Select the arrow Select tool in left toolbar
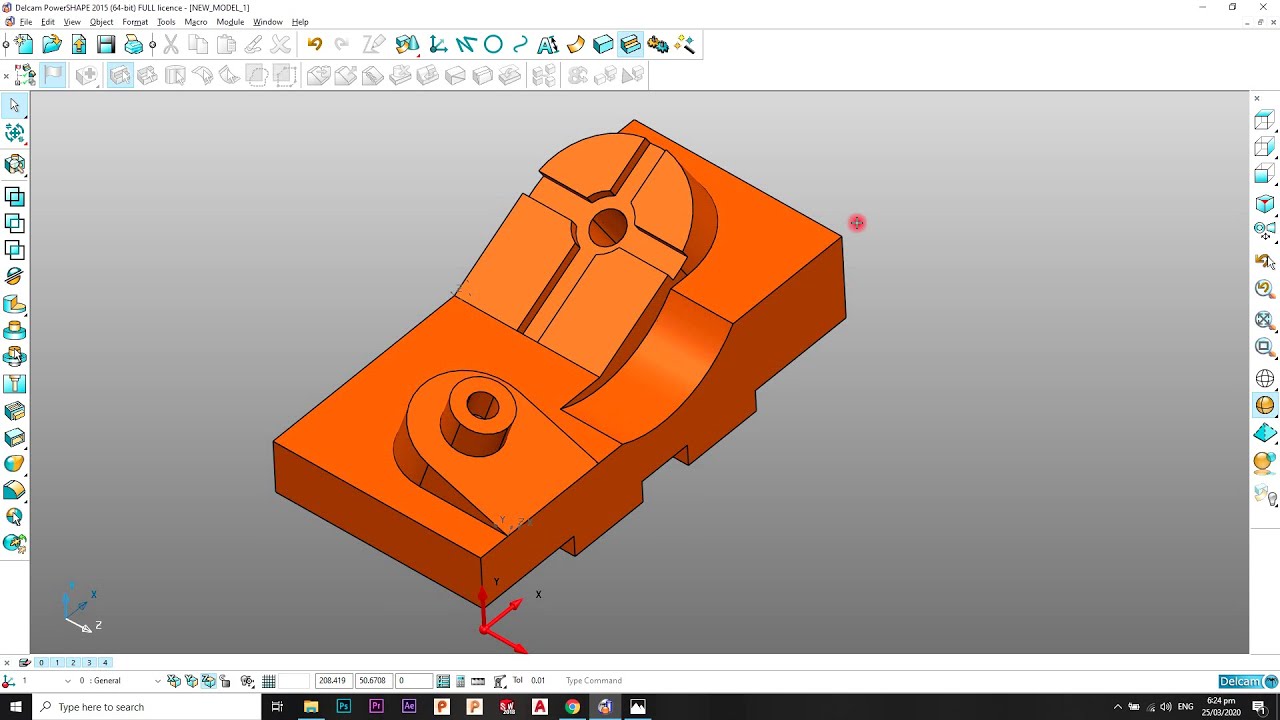The height and width of the screenshot is (720, 1280). 14,106
